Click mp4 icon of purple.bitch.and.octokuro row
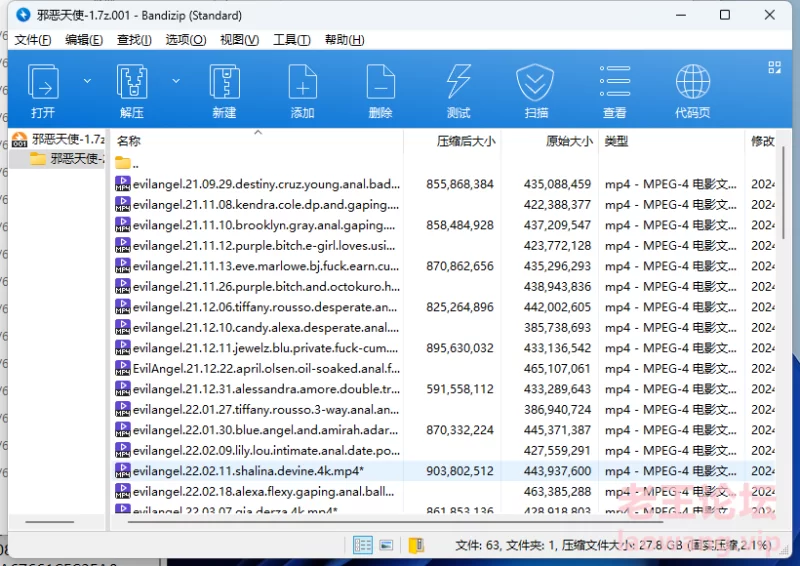The height and width of the screenshot is (566, 800). 123,286
